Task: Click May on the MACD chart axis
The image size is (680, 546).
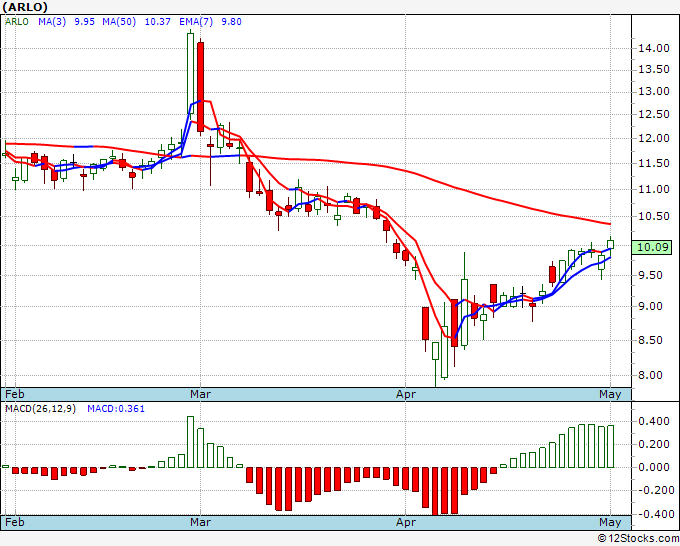Action: 610,522
